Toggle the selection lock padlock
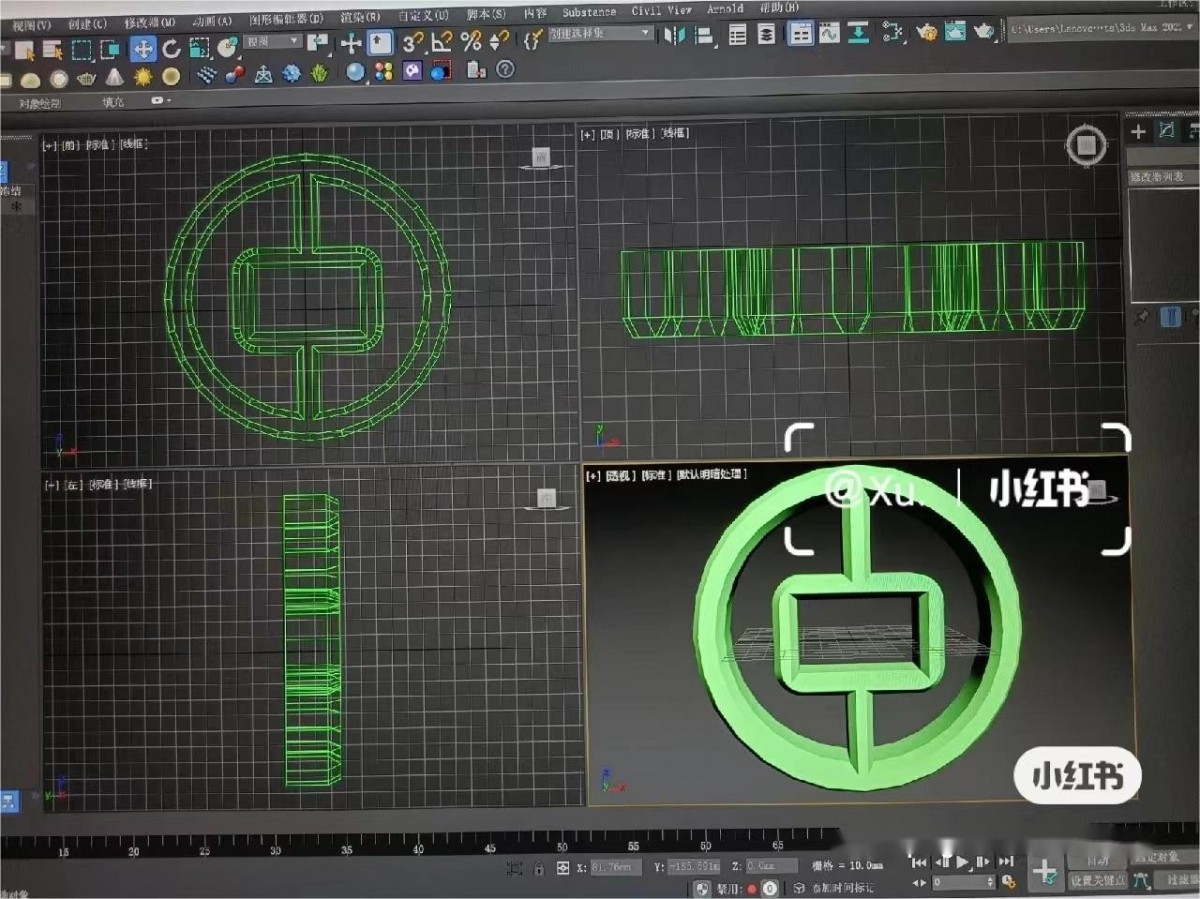Screen dimensions: 1200x899 coord(539,868)
